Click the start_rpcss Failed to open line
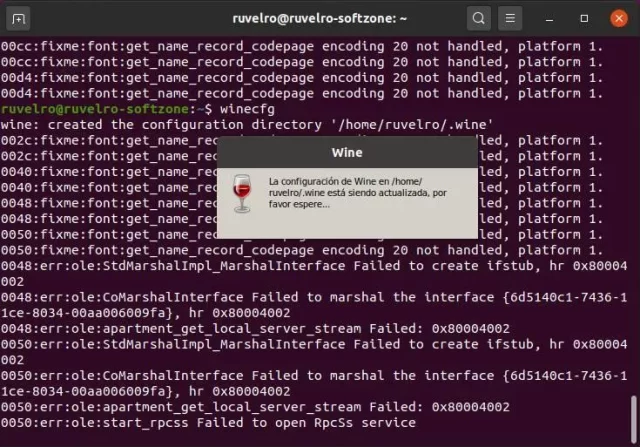 tap(208, 424)
